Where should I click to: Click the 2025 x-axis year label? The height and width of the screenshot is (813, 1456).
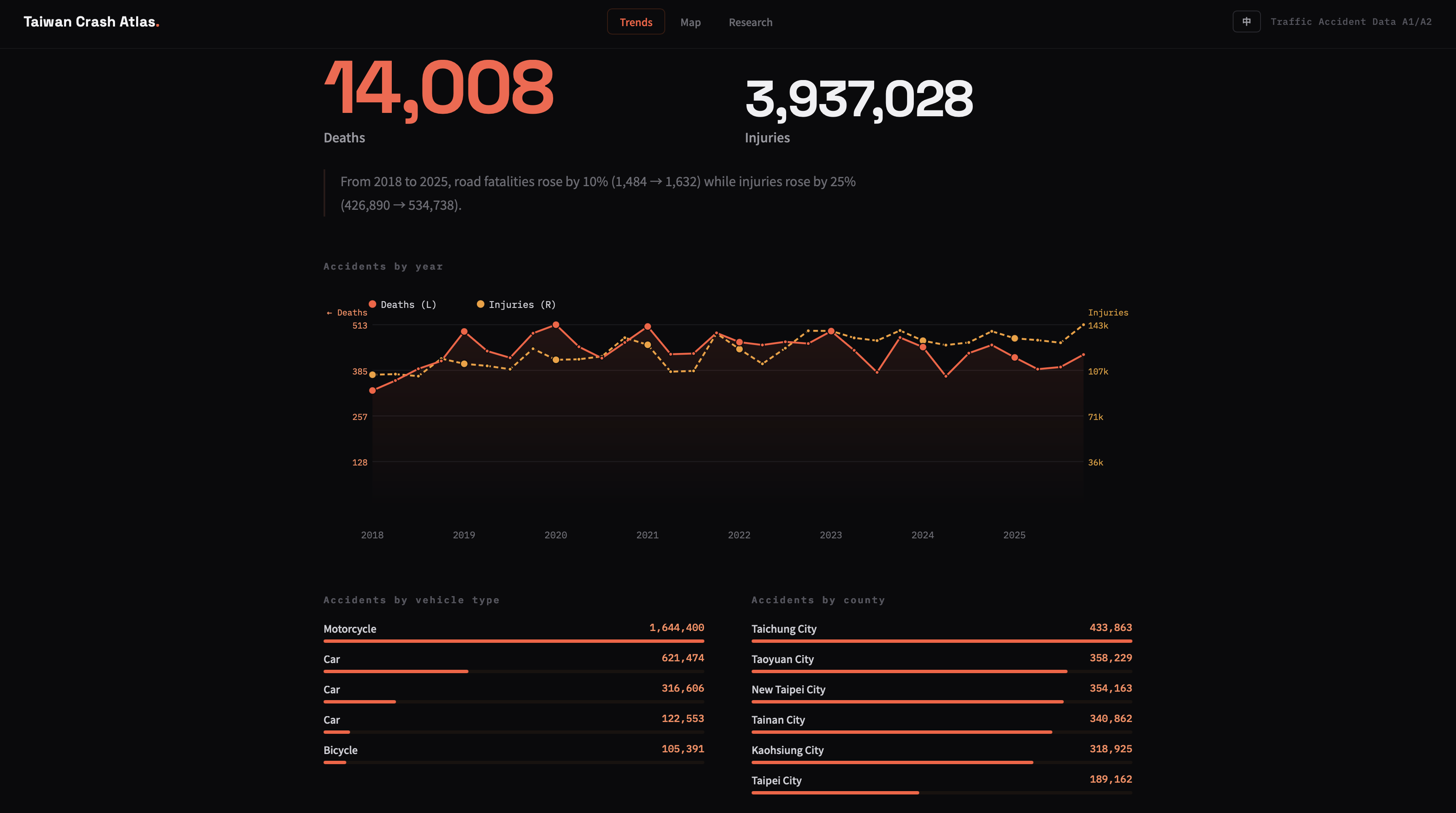(x=1014, y=535)
